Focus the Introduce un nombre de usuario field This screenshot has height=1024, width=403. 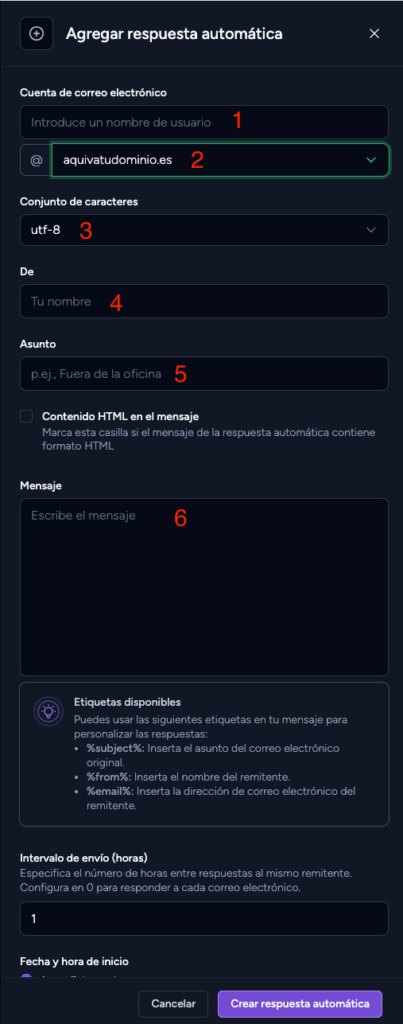point(204,121)
